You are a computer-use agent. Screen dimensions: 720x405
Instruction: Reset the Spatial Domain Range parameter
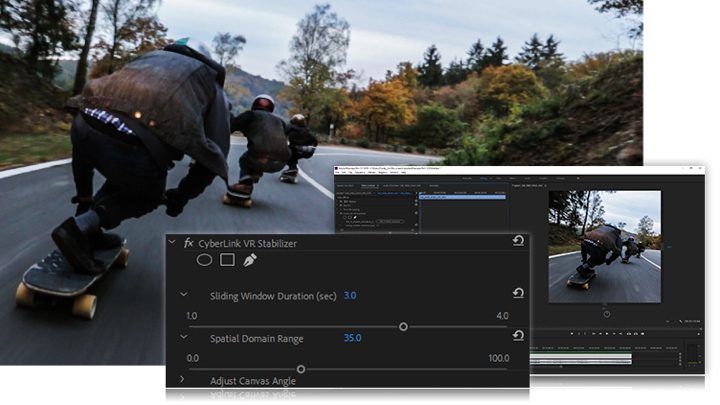point(518,336)
